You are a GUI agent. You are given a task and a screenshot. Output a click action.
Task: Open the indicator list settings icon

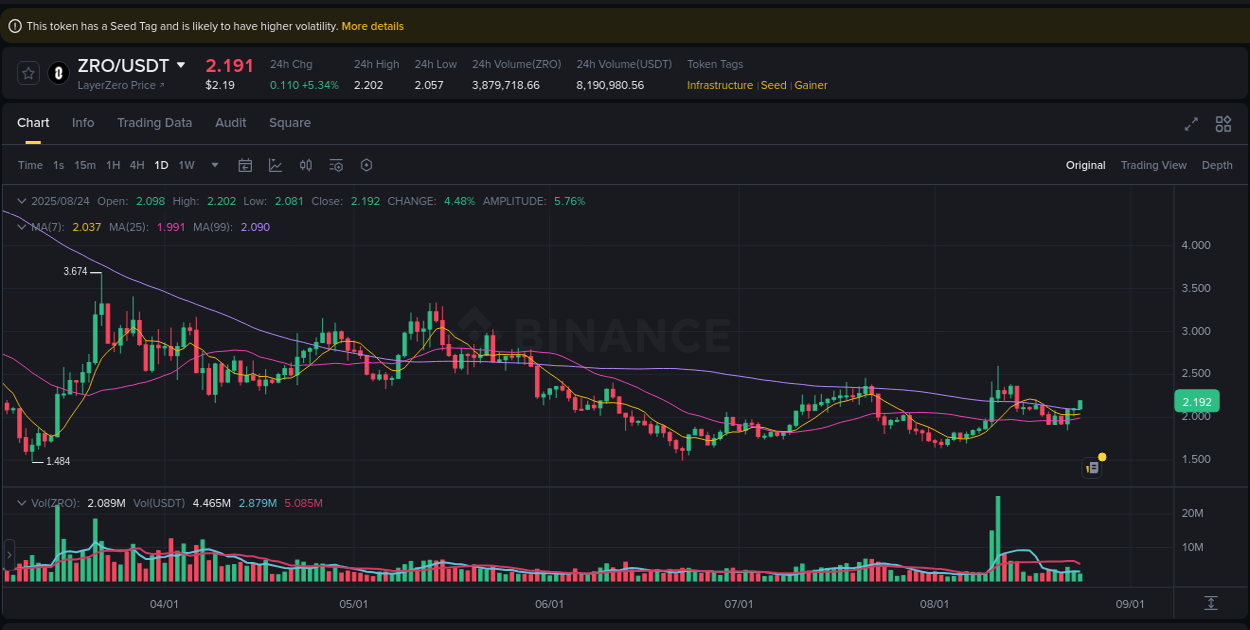(336, 165)
